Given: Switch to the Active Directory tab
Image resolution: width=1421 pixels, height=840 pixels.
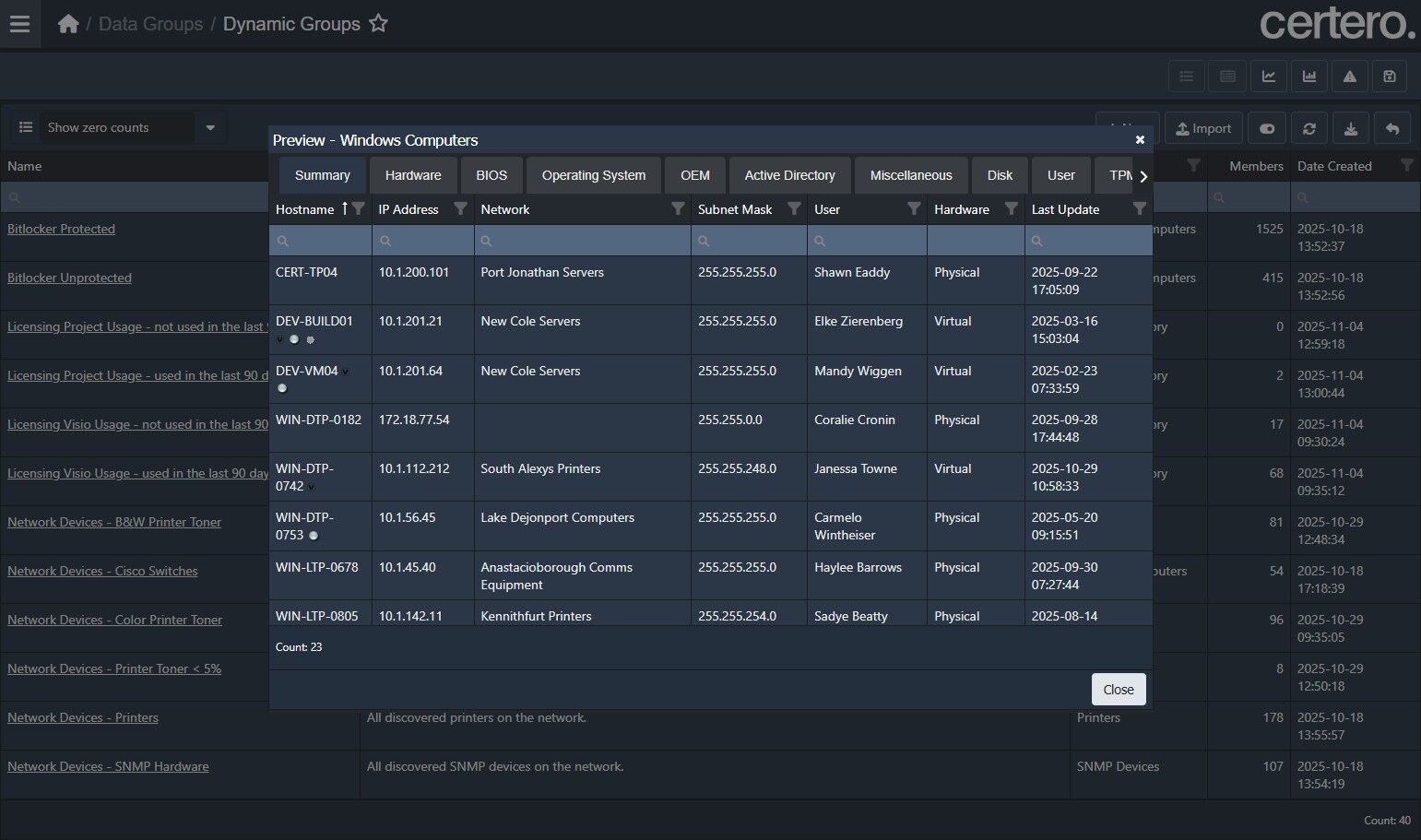Looking at the screenshot, I should 789,175.
